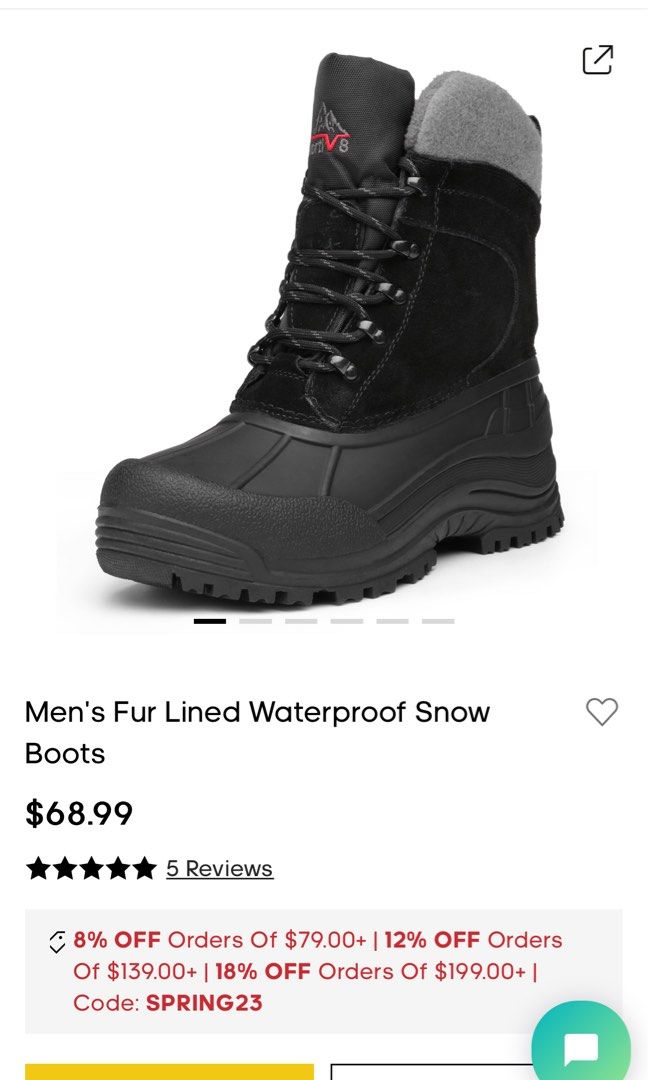Screen dimensions: 648x1080
Task: Tap the 8% OFF offer text
Action: [117, 939]
